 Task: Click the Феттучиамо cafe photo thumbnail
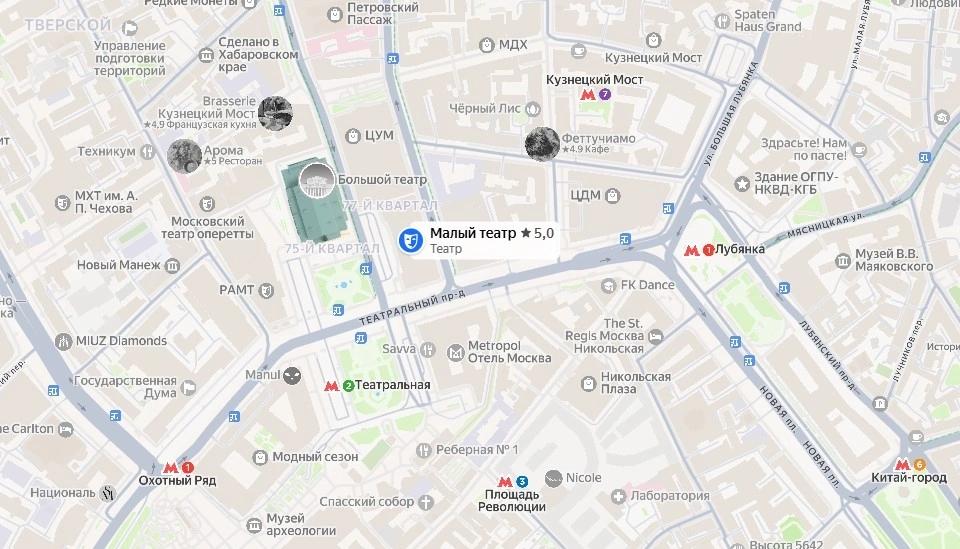point(542,144)
